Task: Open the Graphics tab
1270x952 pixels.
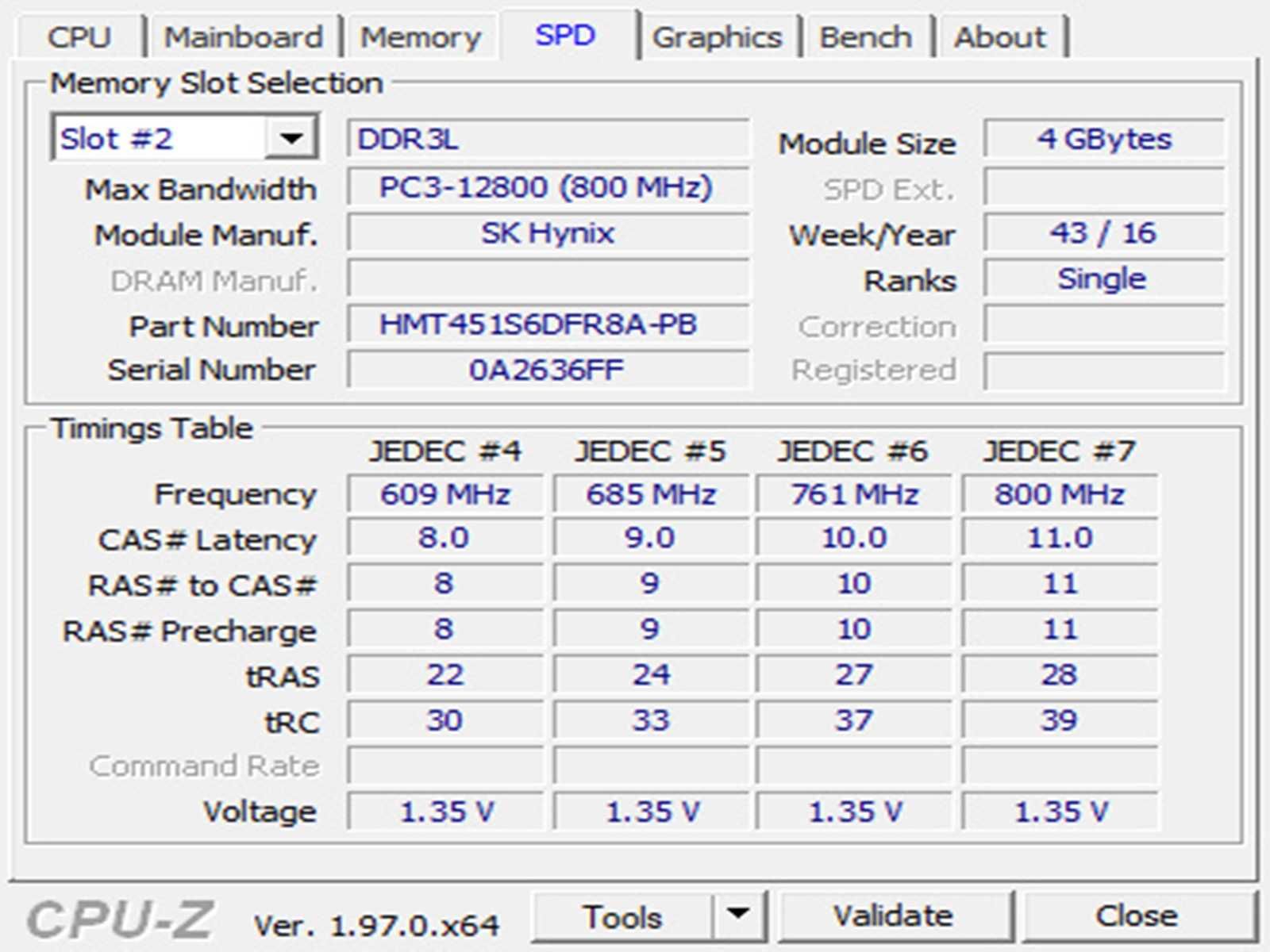Action: pos(718,37)
